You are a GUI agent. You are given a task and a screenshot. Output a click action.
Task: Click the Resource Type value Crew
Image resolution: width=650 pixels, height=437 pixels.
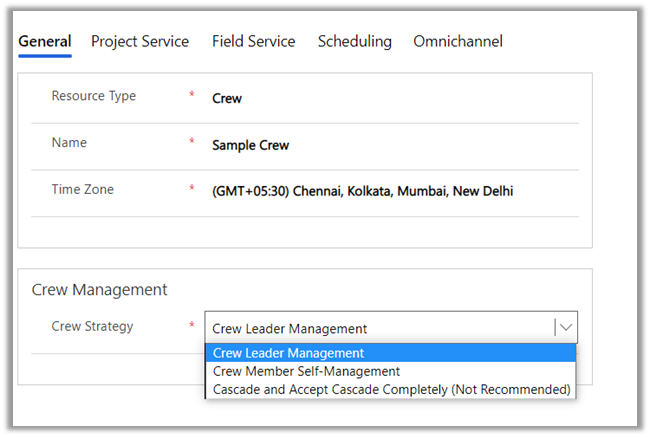point(227,99)
